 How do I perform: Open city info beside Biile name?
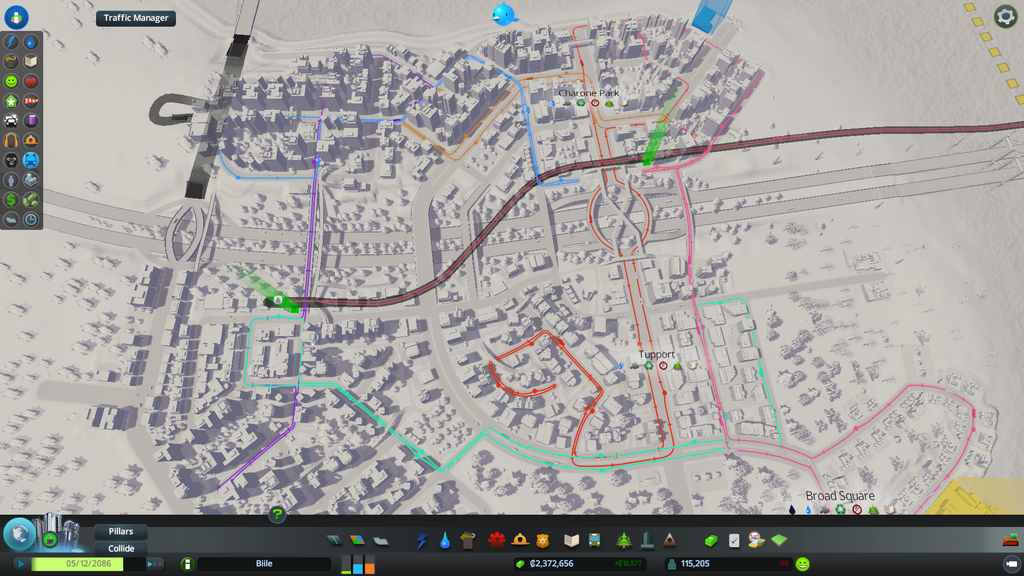pyautogui.click(x=187, y=564)
